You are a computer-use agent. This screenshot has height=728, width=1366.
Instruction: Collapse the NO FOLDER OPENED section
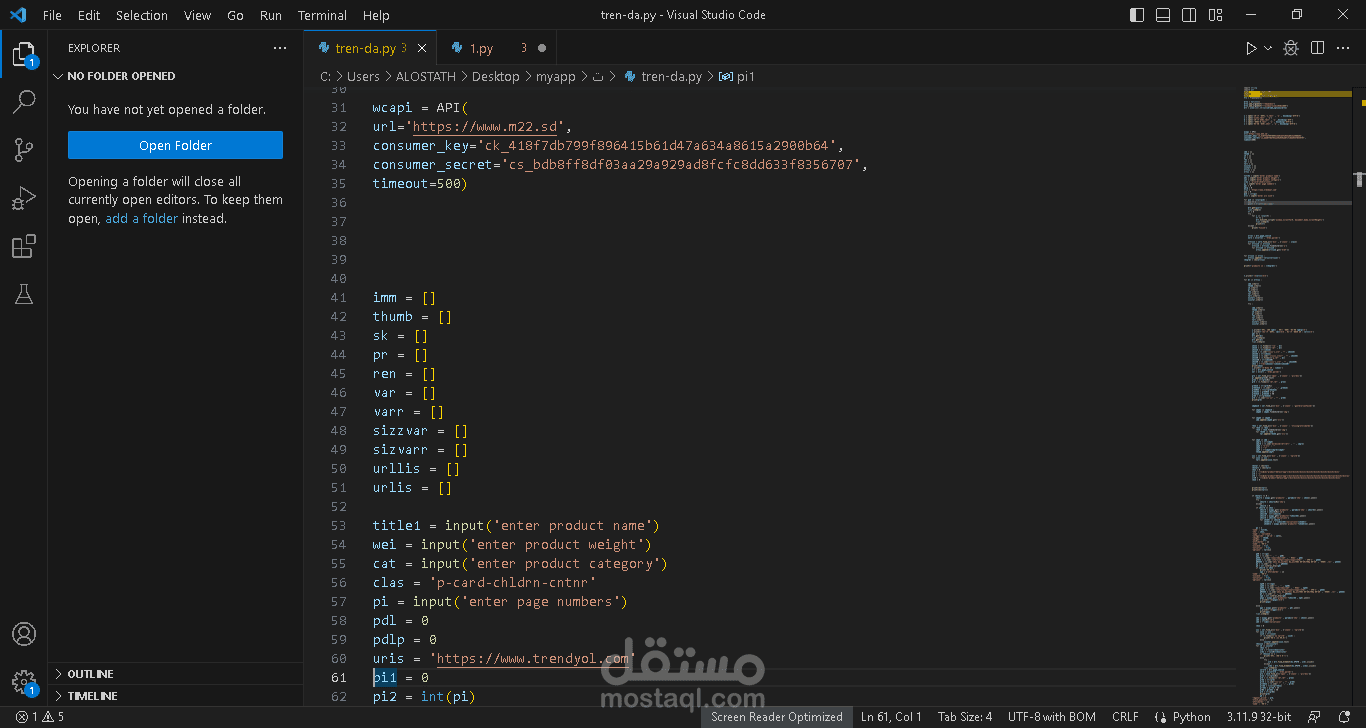[x=176, y=76]
